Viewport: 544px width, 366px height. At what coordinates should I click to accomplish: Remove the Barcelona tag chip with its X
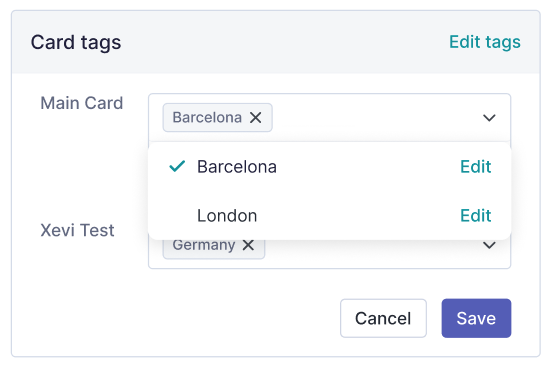point(255,118)
